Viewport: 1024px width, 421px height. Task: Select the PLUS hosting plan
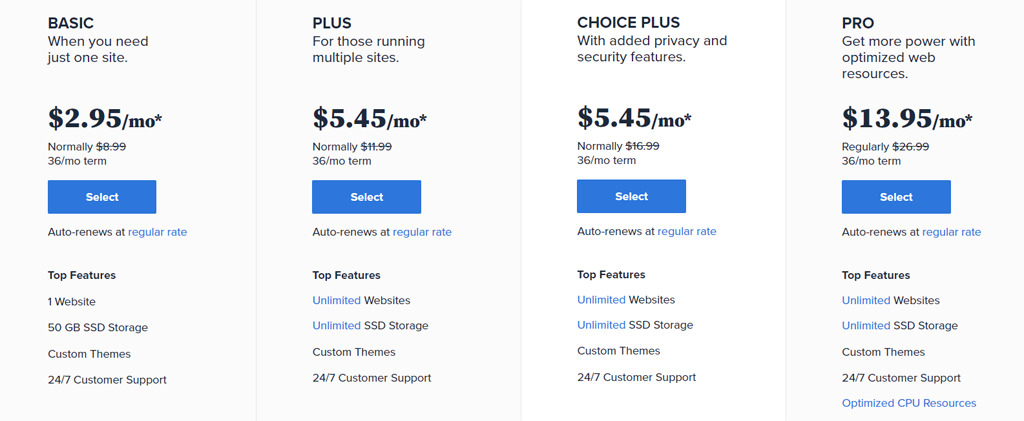click(x=366, y=197)
